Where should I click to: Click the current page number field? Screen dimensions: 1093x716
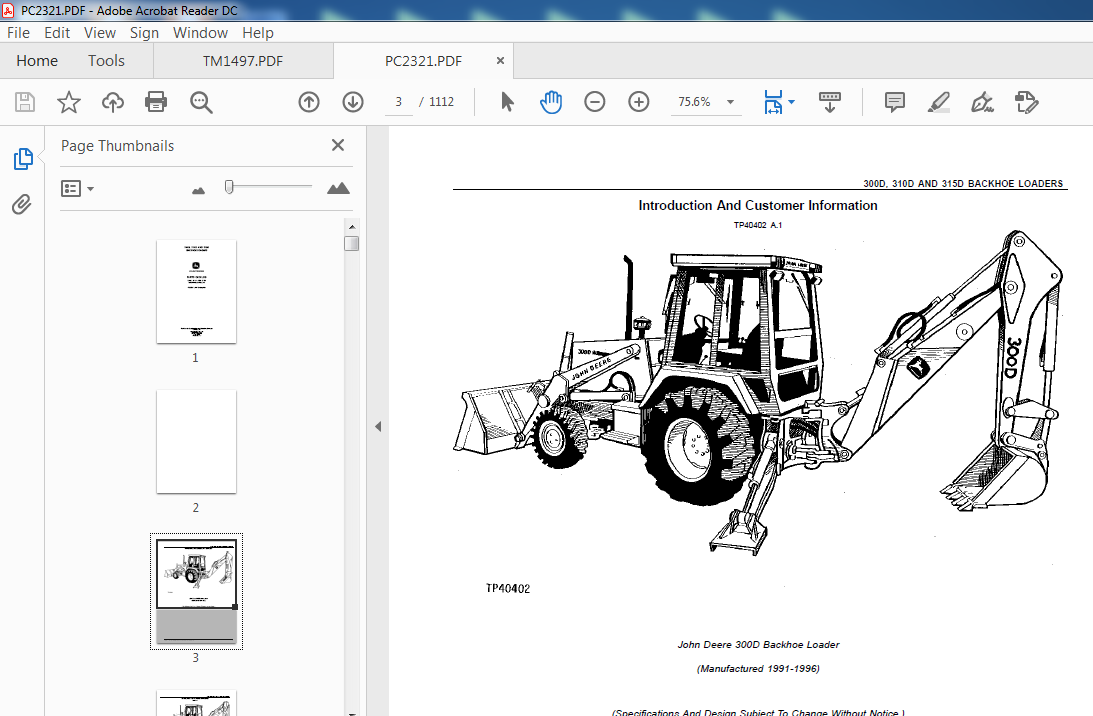coord(399,102)
